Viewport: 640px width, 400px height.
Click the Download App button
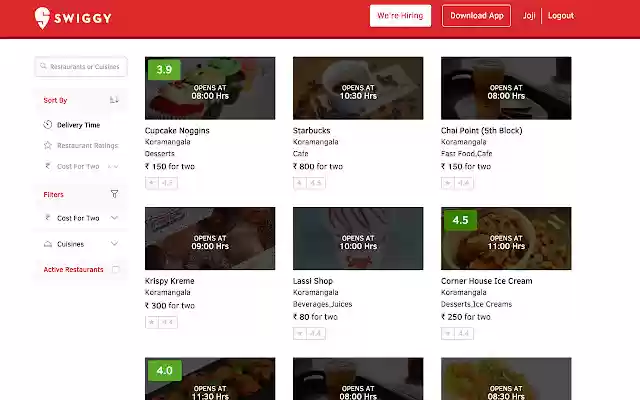(x=476, y=16)
